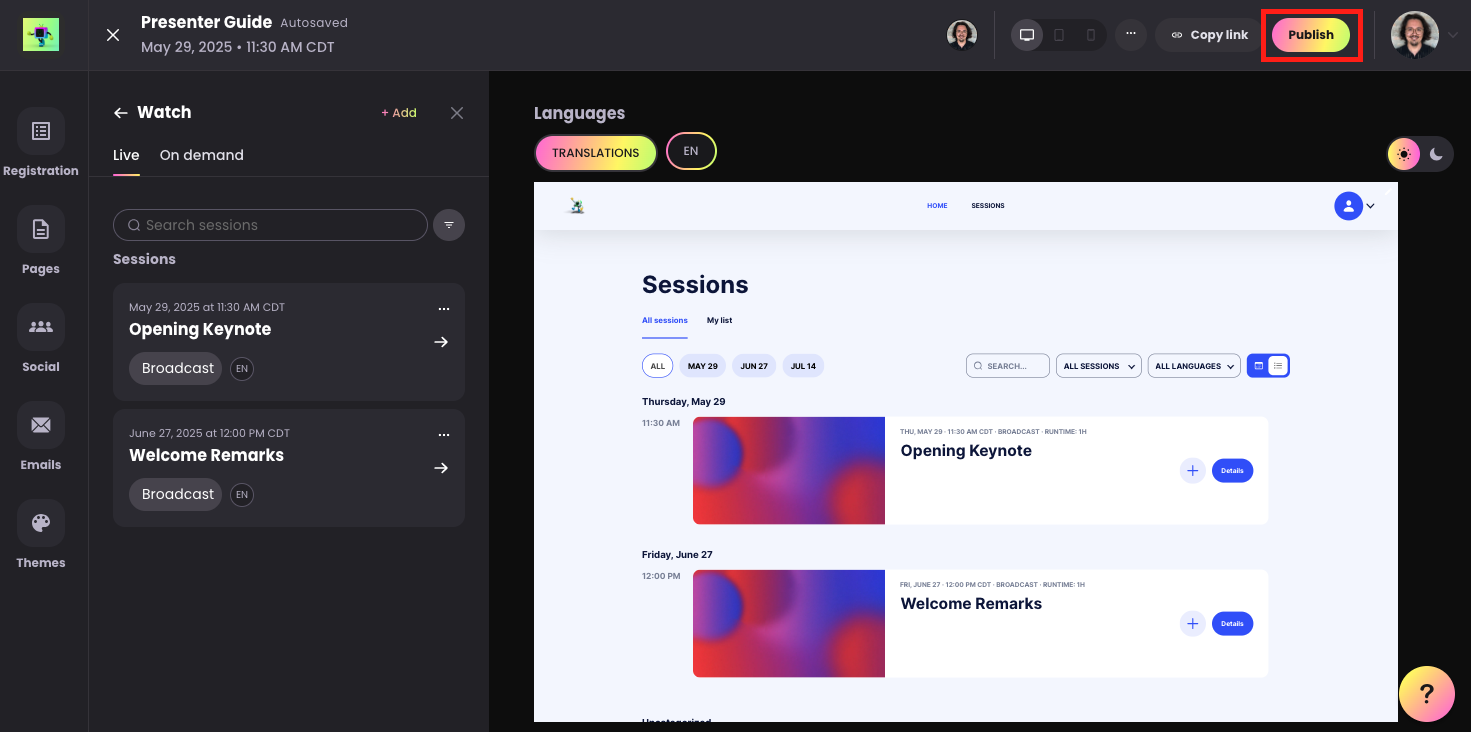Click the Welcome Remarks thumbnail image
This screenshot has width=1471, height=732.
[789, 624]
